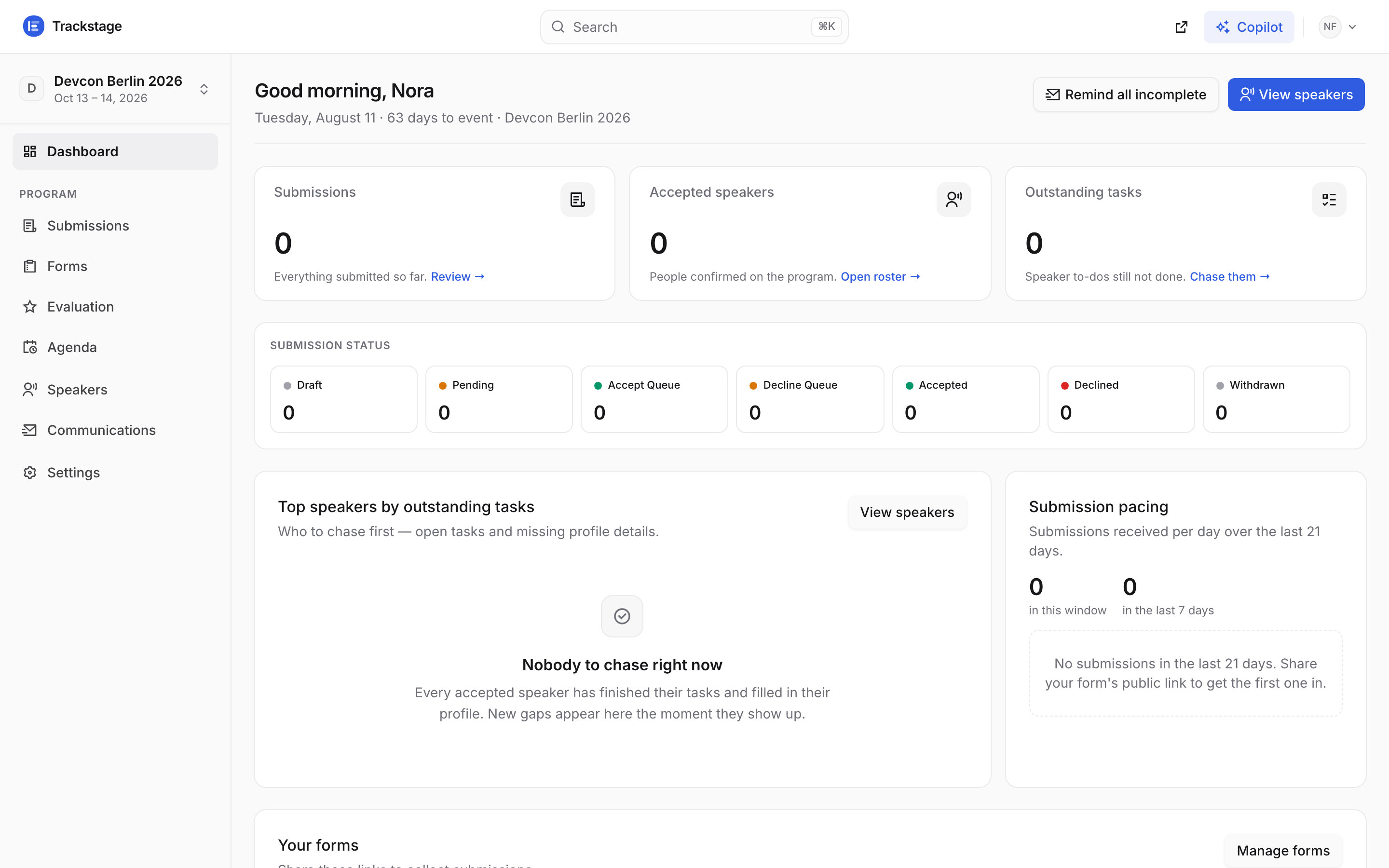Viewport: 1389px width, 868px height.
Task: Click the Manage forms button
Action: tap(1283, 850)
